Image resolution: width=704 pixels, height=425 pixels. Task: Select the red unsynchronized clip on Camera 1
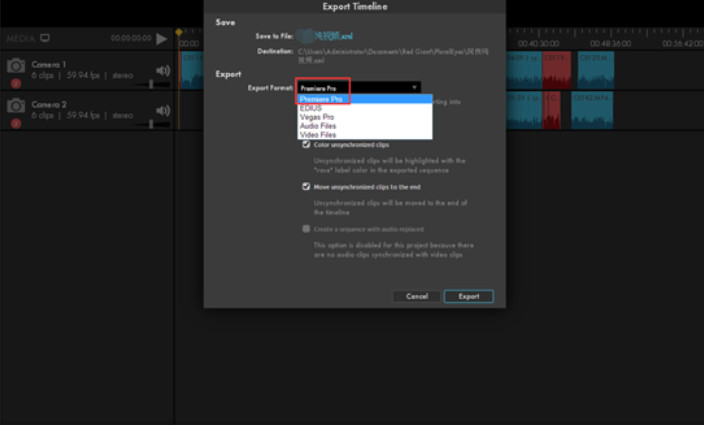point(557,70)
